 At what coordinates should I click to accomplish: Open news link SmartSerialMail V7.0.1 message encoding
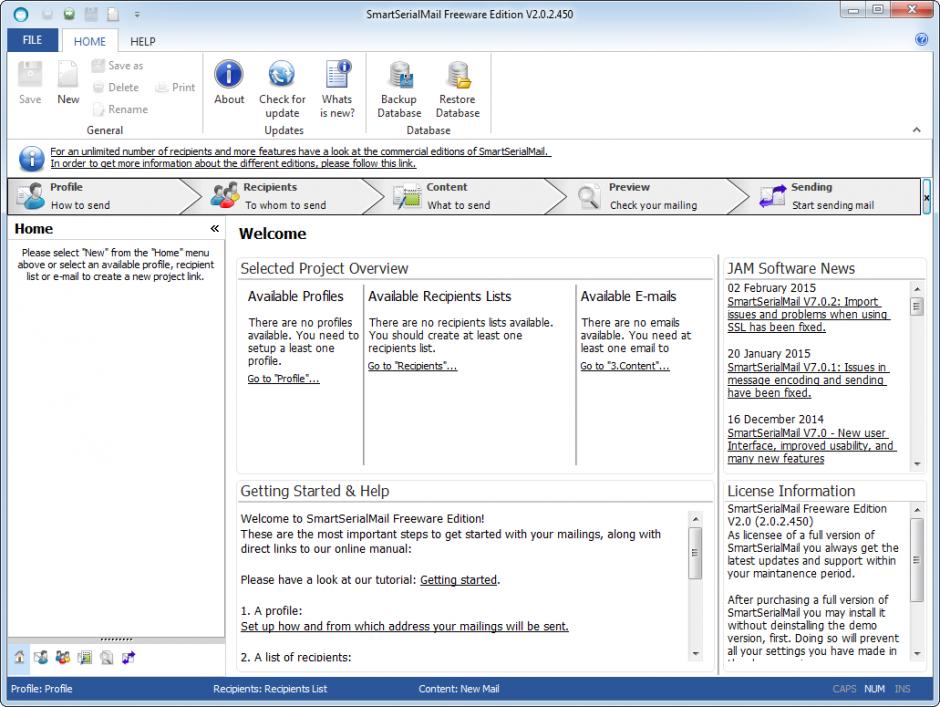pos(807,380)
